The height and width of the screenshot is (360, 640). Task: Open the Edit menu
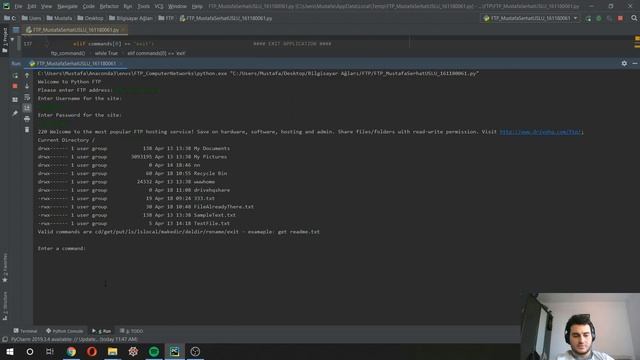pos(32,7)
